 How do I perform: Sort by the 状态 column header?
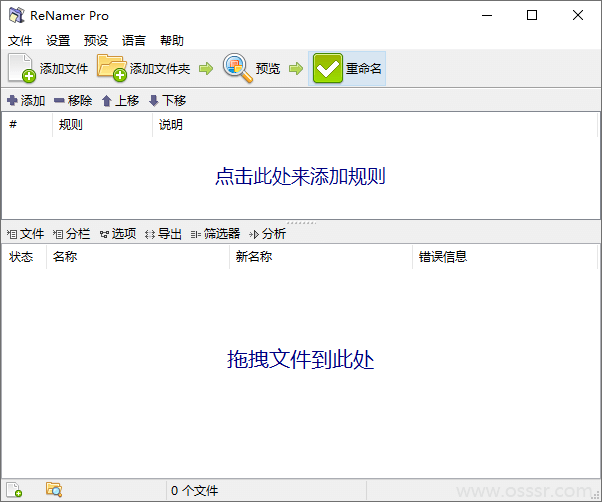point(24,256)
